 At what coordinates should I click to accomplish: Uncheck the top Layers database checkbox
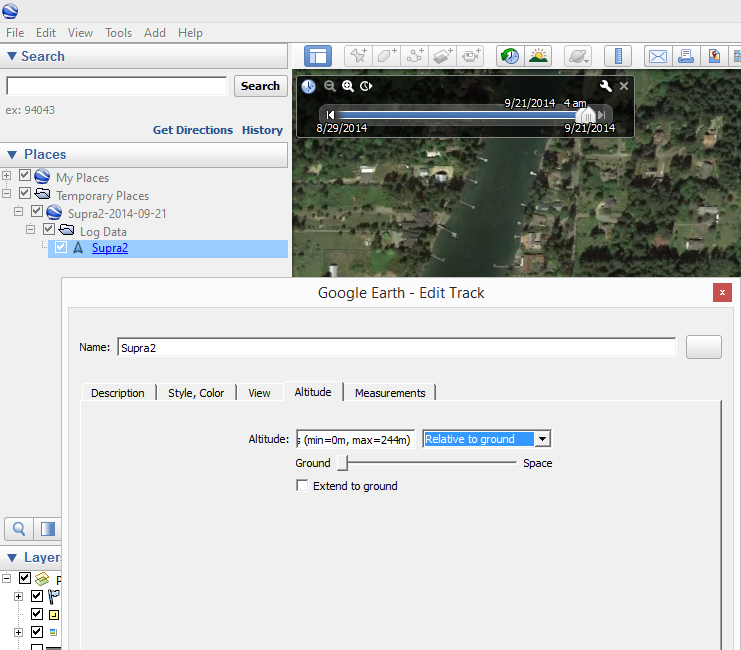pos(25,578)
